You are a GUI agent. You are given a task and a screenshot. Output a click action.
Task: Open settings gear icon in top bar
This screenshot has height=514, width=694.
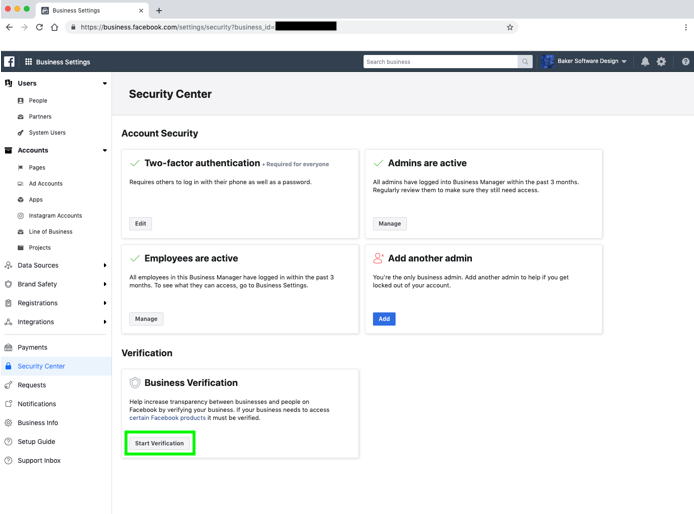[x=661, y=62]
